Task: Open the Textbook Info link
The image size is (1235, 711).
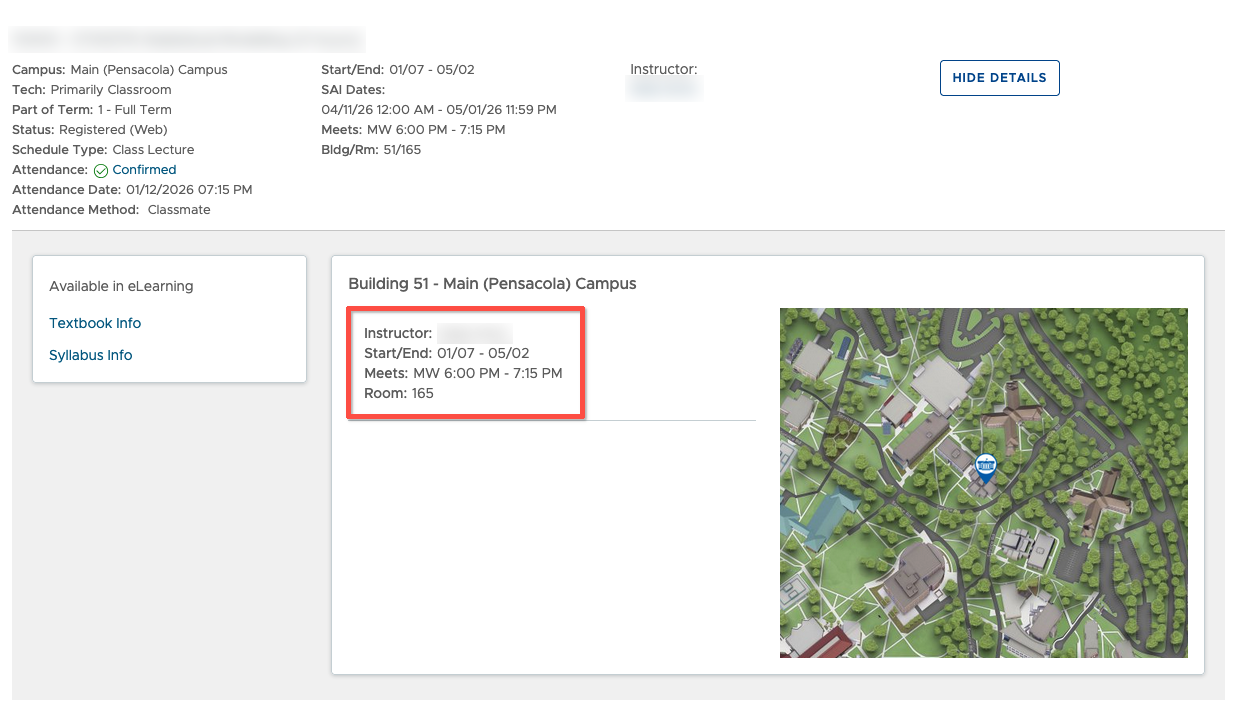Action: point(95,323)
